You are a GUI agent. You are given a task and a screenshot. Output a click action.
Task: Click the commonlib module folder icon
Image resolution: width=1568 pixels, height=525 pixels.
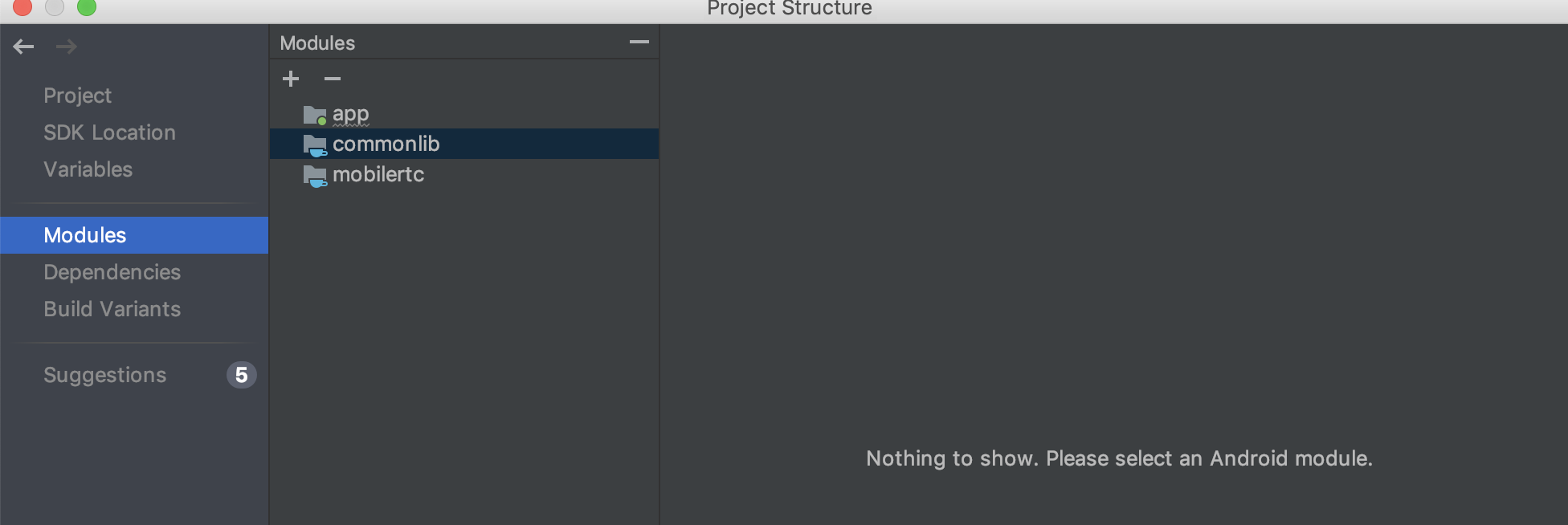pyautogui.click(x=315, y=145)
